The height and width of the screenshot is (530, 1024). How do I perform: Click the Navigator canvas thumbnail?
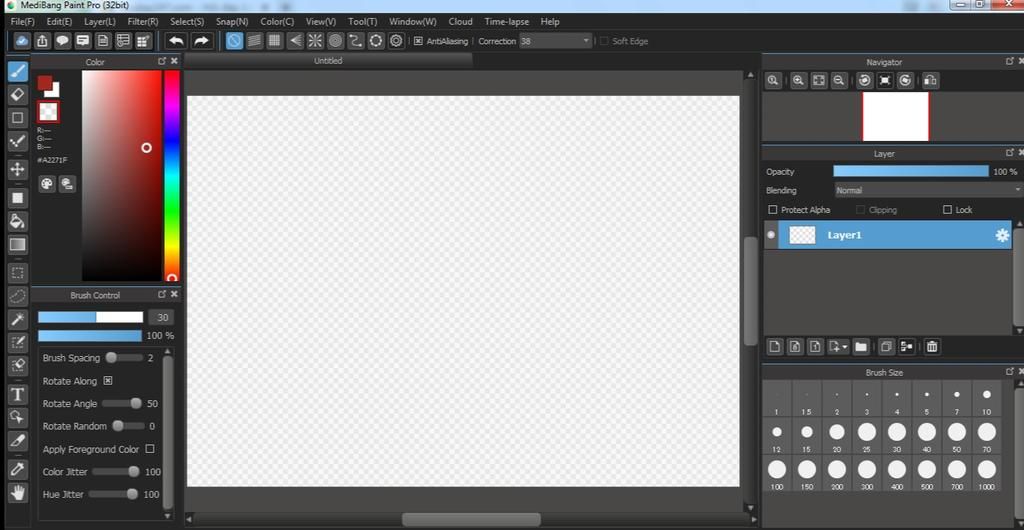click(x=895, y=116)
